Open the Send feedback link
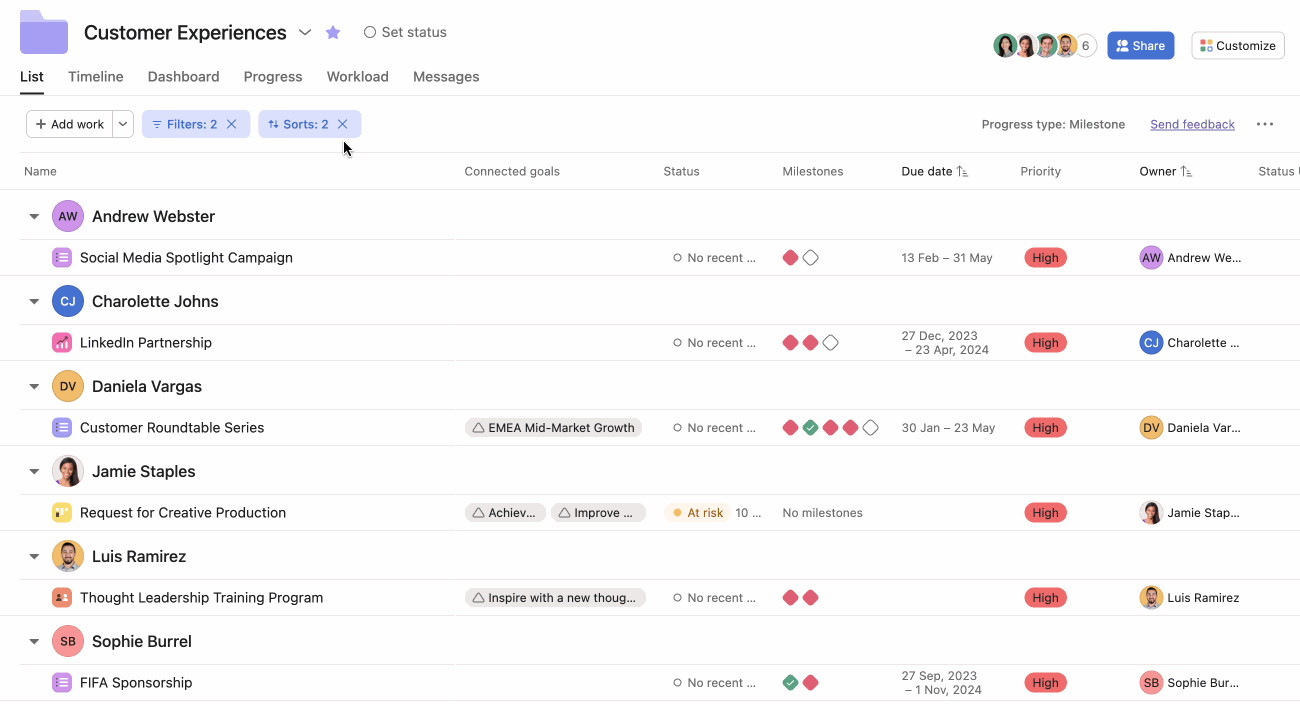1300x704 pixels. tap(1192, 125)
